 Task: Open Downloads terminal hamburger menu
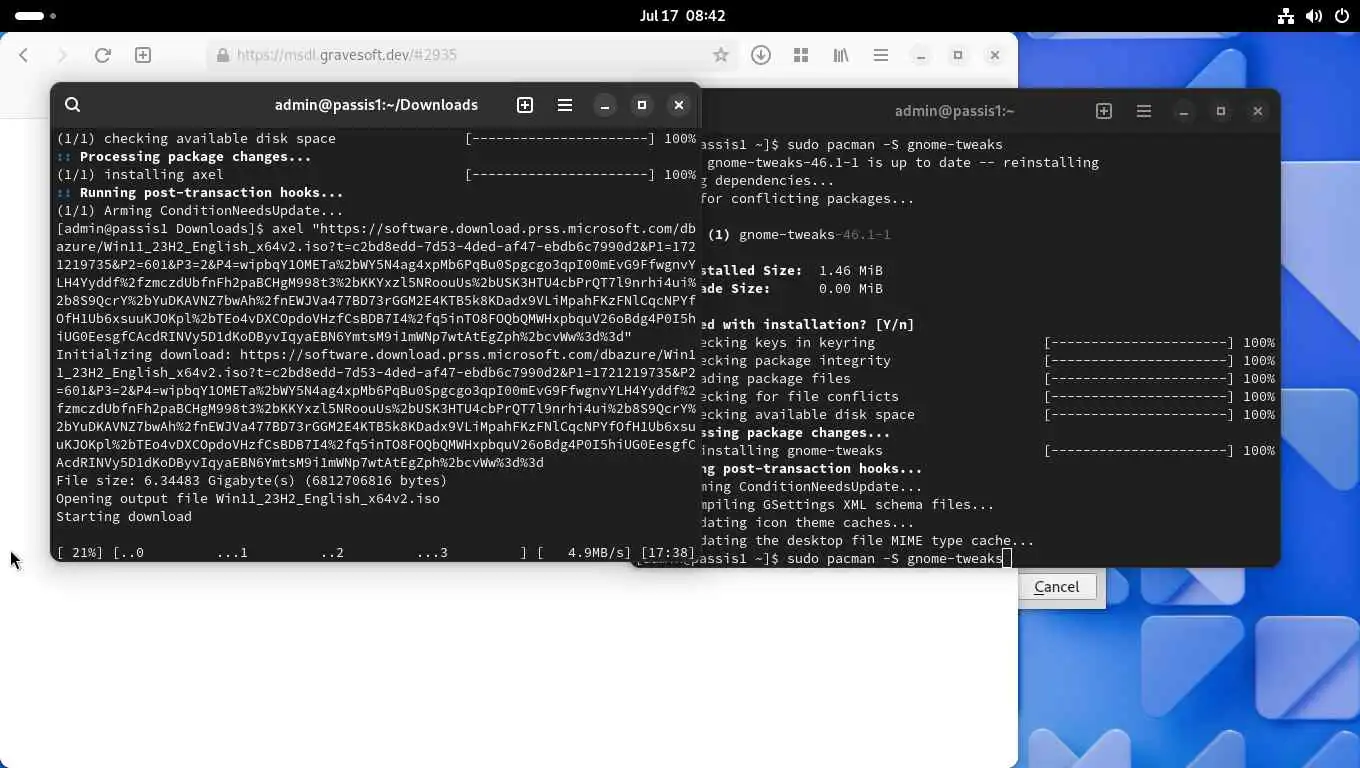[565, 104]
